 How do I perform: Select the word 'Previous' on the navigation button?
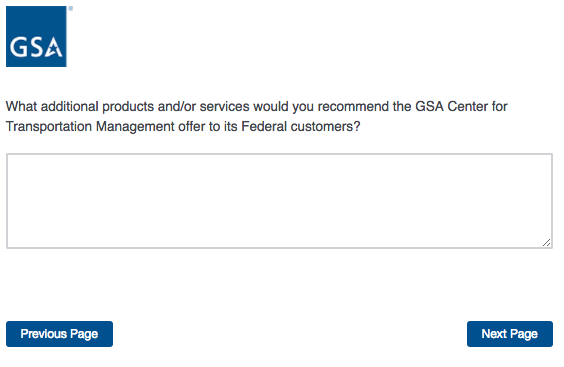coord(44,334)
